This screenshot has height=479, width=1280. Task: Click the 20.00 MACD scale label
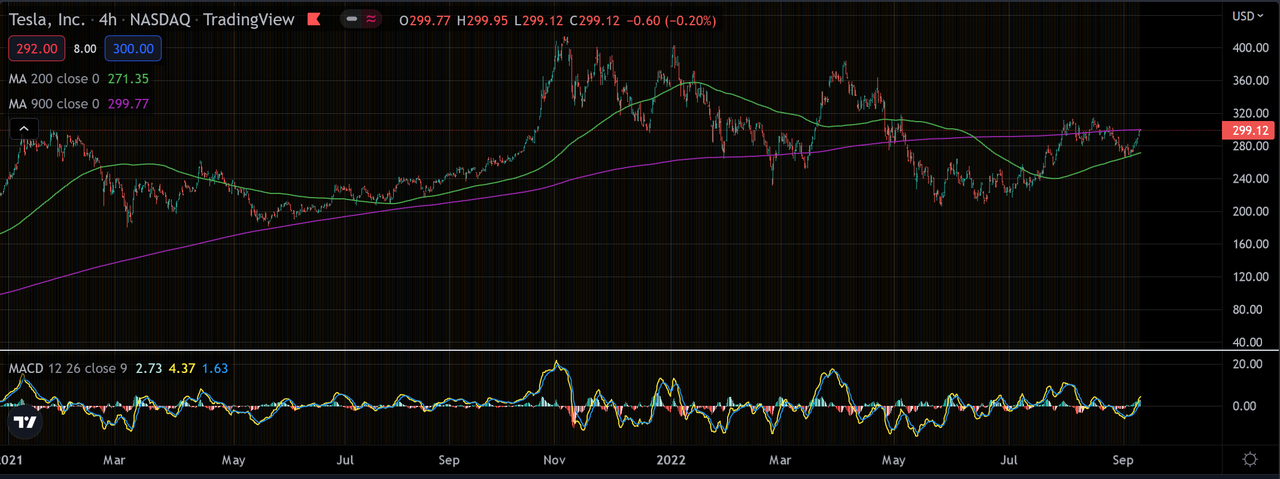1247,364
